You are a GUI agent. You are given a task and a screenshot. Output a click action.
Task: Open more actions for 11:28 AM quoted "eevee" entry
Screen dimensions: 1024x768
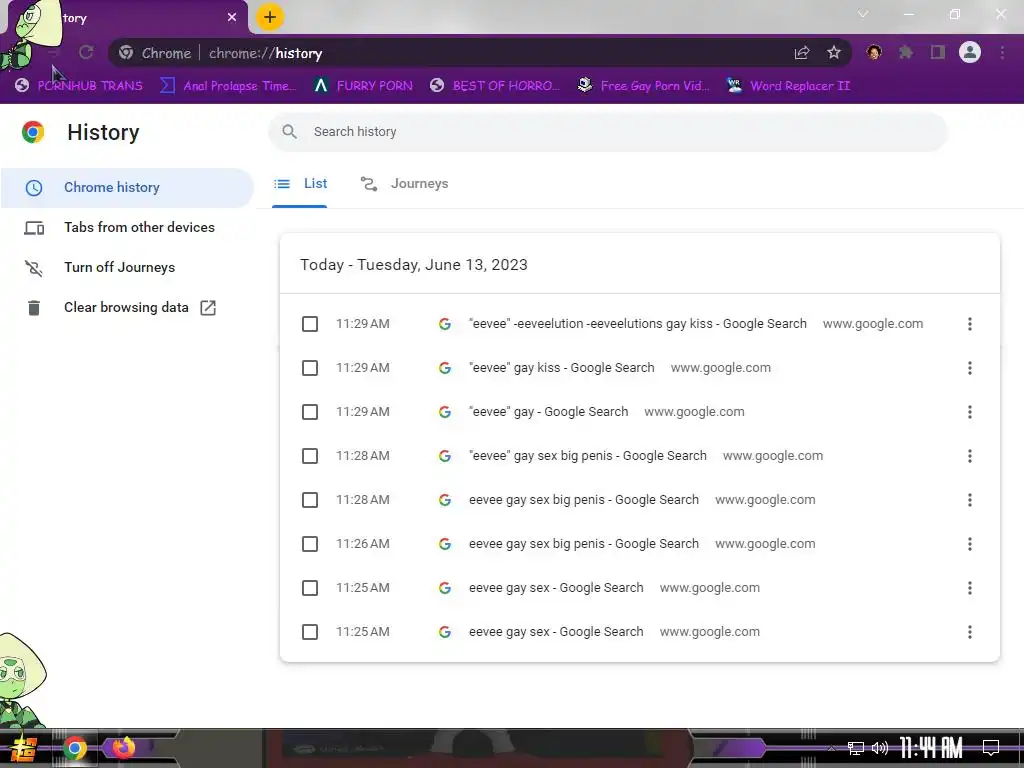(x=970, y=456)
